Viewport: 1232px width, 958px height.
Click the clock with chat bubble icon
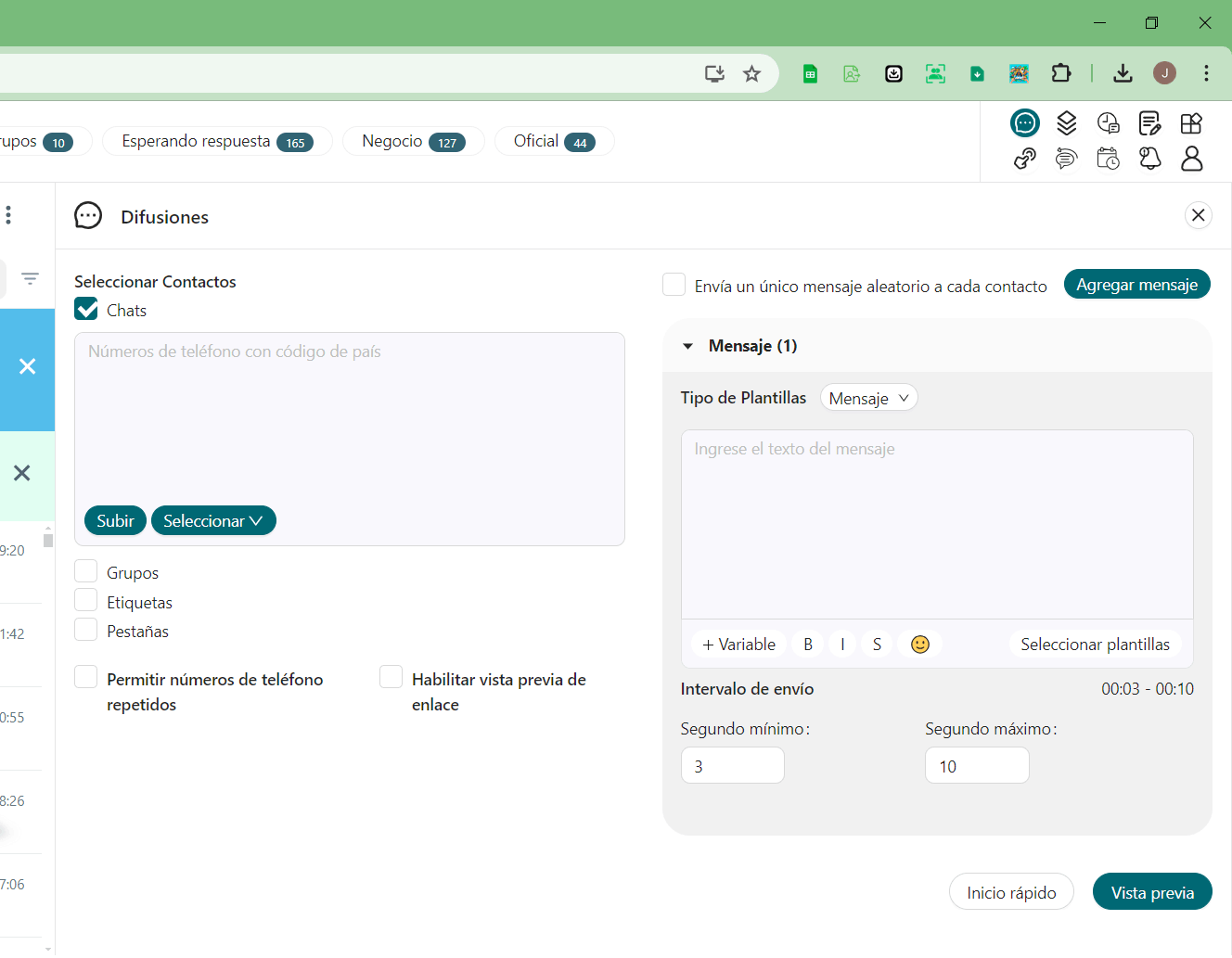click(x=1108, y=122)
